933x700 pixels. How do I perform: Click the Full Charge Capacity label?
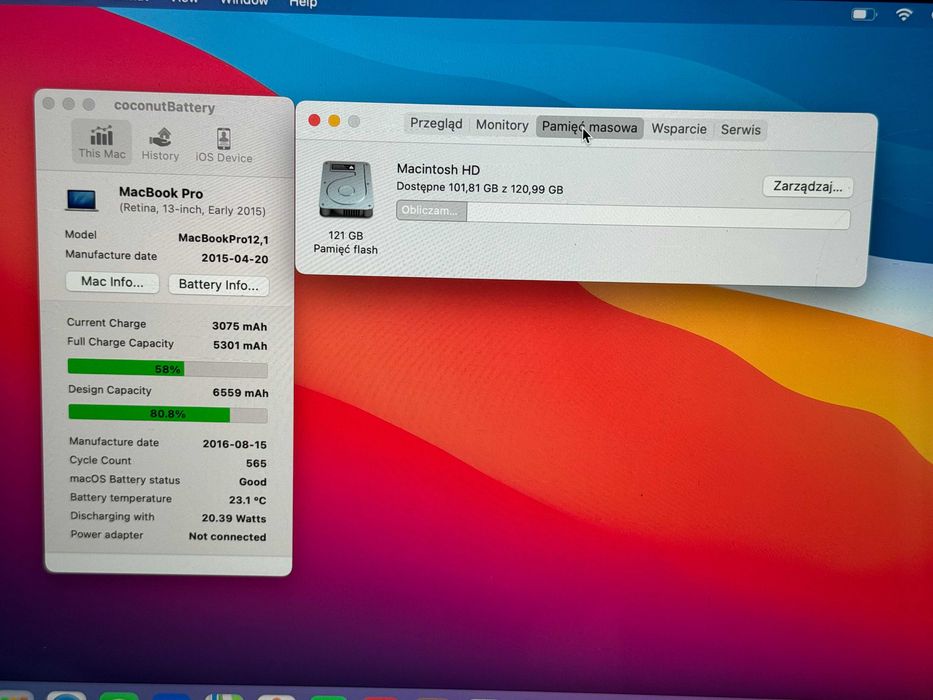coord(120,342)
